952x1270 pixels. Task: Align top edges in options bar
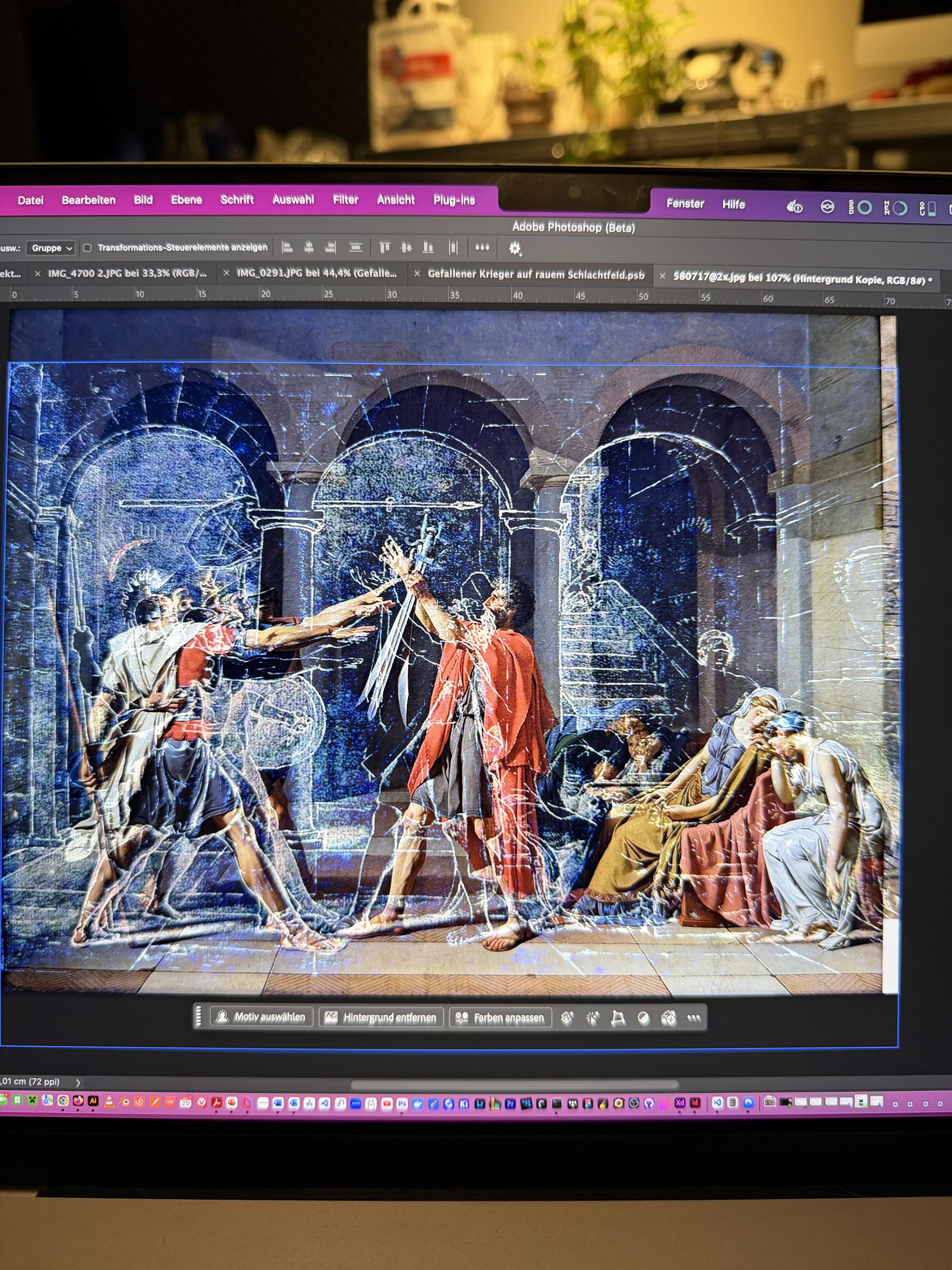(x=385, y=248)
